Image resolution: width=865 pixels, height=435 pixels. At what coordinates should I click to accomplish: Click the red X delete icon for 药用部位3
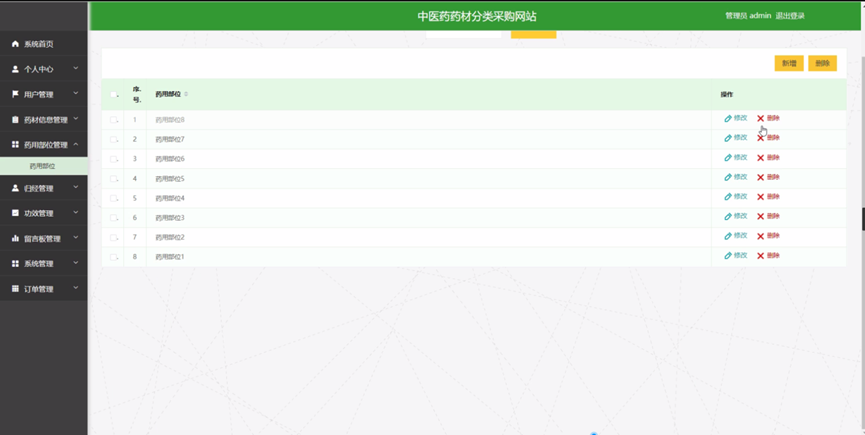click(x=760, y=217)
